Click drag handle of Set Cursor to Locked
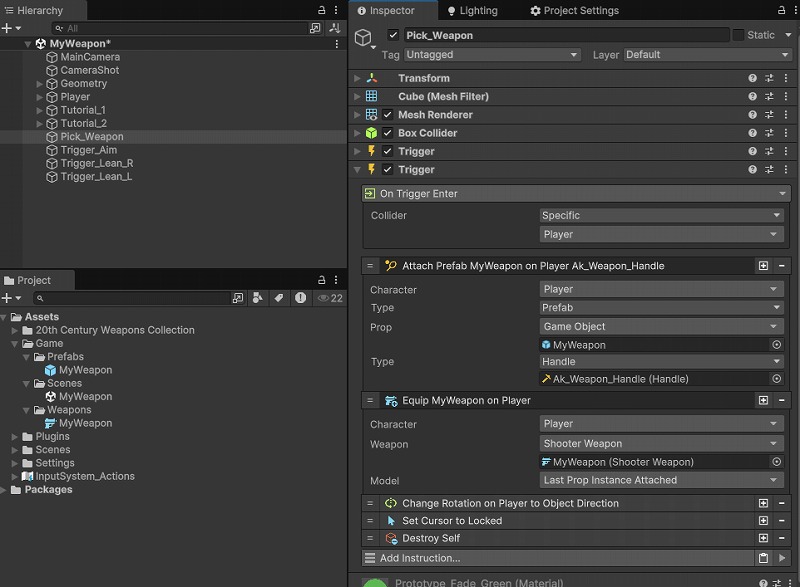 tap(370, 521)
